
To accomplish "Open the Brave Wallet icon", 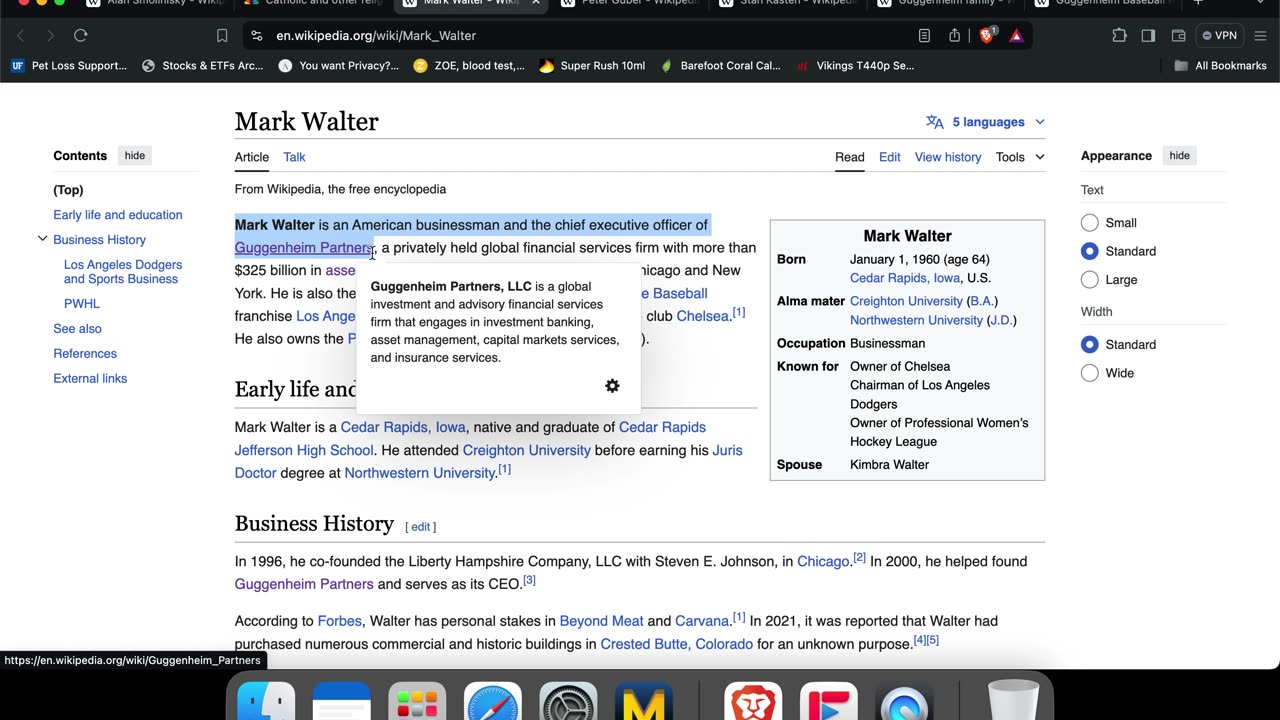I will coord(1178,35).
